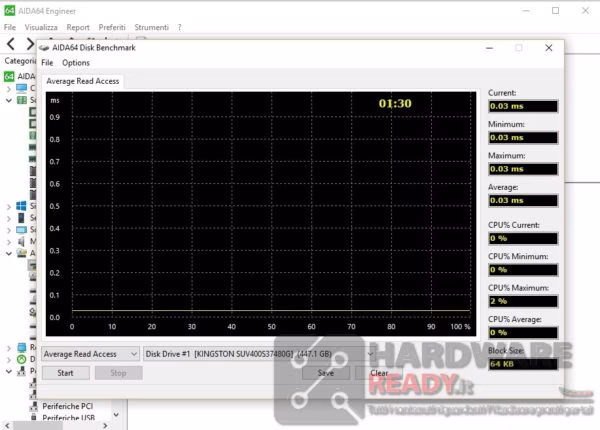Expand the display screen node in tree
Viewport: 600px width, 430px height.
[x=8, y=230]
